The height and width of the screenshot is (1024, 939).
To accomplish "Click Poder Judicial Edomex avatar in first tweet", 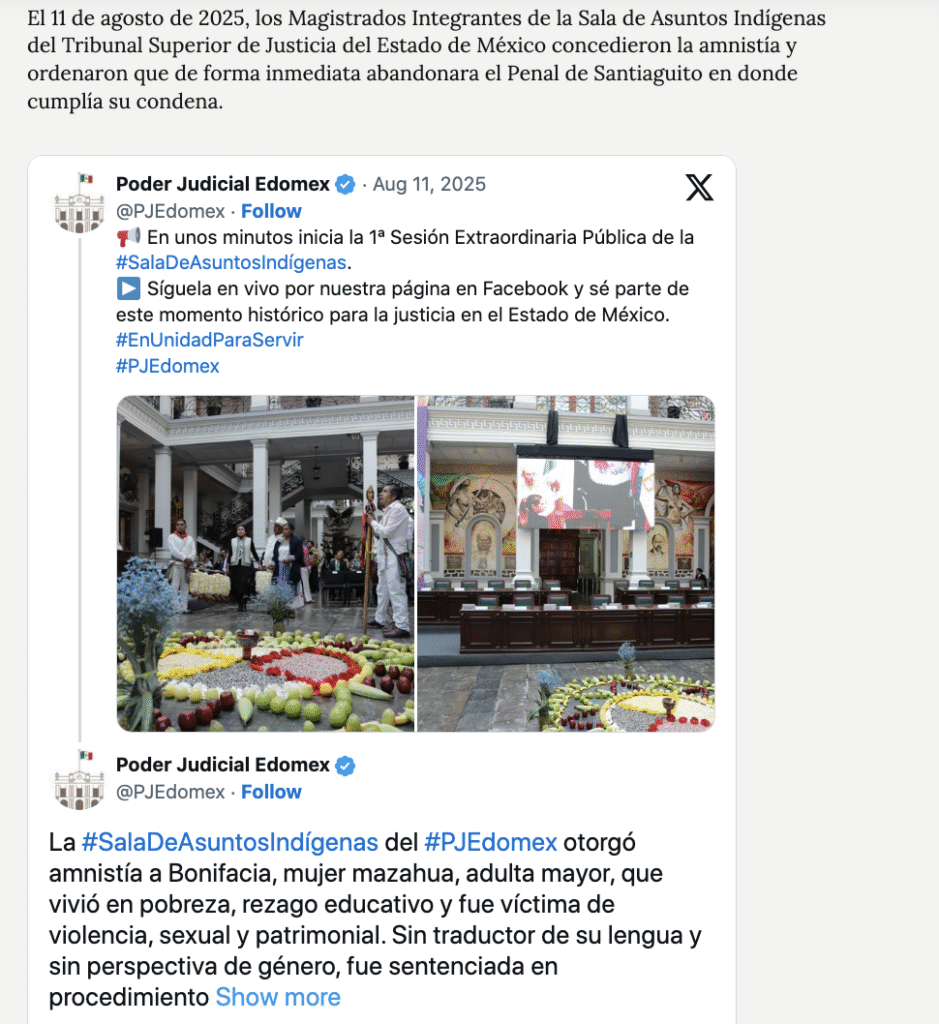I will pyautogui.click(x=79, y=203).
